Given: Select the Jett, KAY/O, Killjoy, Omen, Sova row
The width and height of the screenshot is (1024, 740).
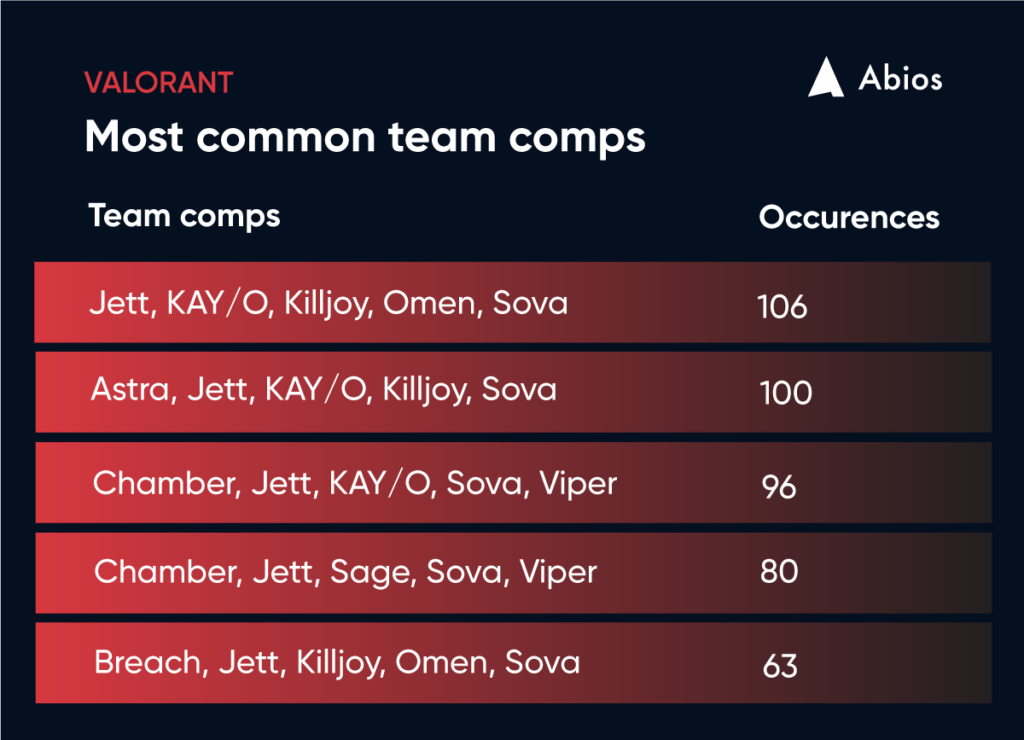Looking at the screenshot, I should [x=513, y=302].
